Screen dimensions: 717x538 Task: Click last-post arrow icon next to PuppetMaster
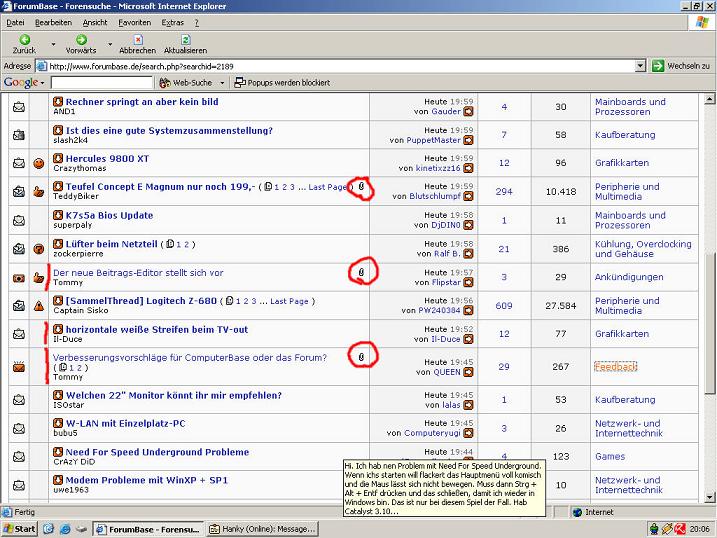(x=468, y=140)
